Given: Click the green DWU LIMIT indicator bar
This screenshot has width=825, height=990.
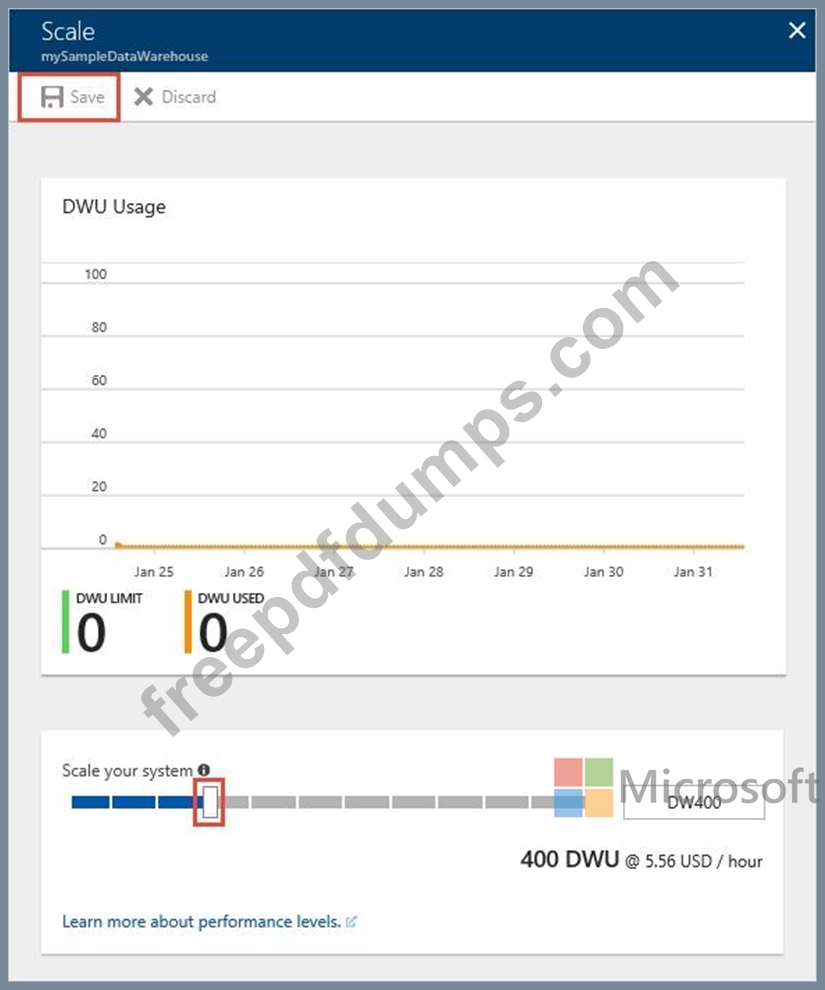Looking at the screenshot, I should coord(66,621).
